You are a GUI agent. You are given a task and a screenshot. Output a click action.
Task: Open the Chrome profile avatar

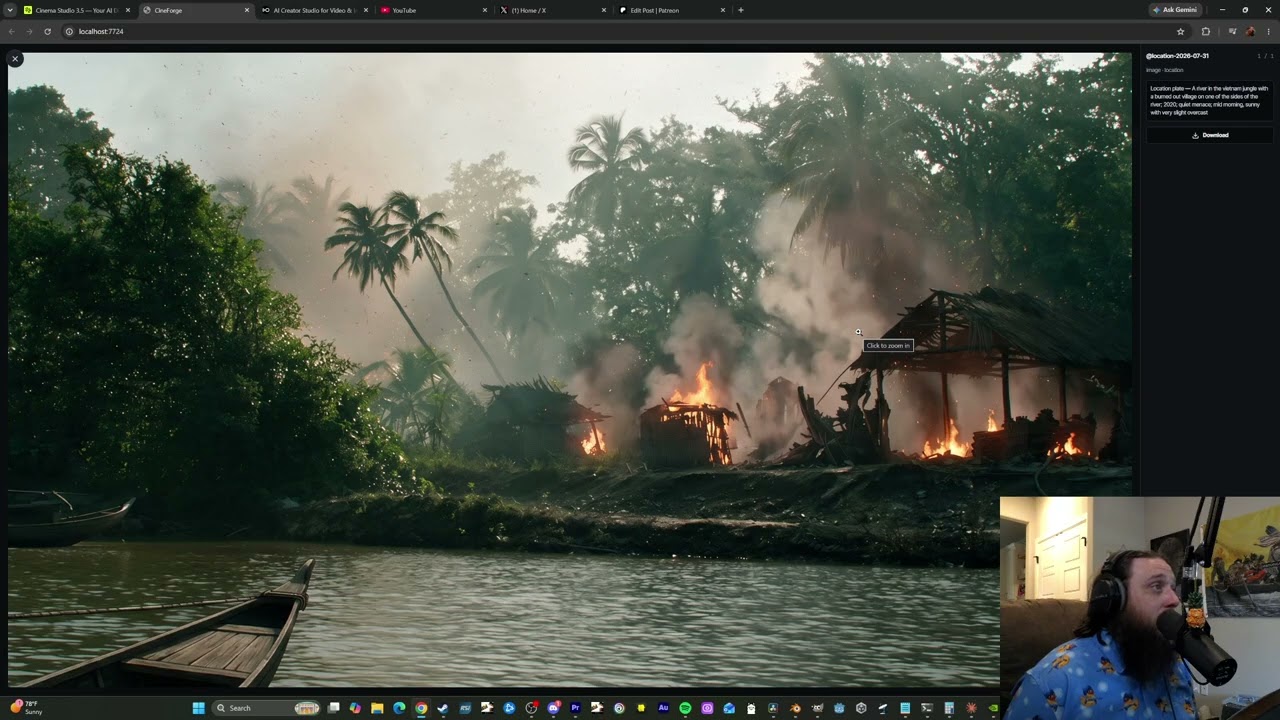pyautogui.click(x=1250, y=31)
